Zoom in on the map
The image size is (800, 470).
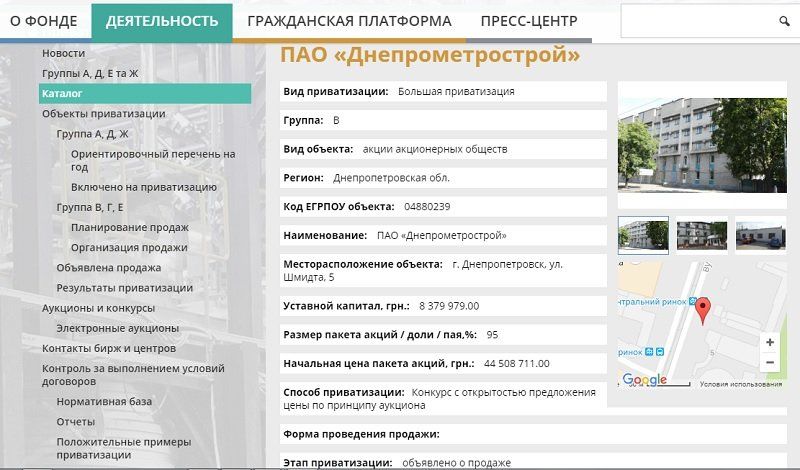tap(769, 342)
